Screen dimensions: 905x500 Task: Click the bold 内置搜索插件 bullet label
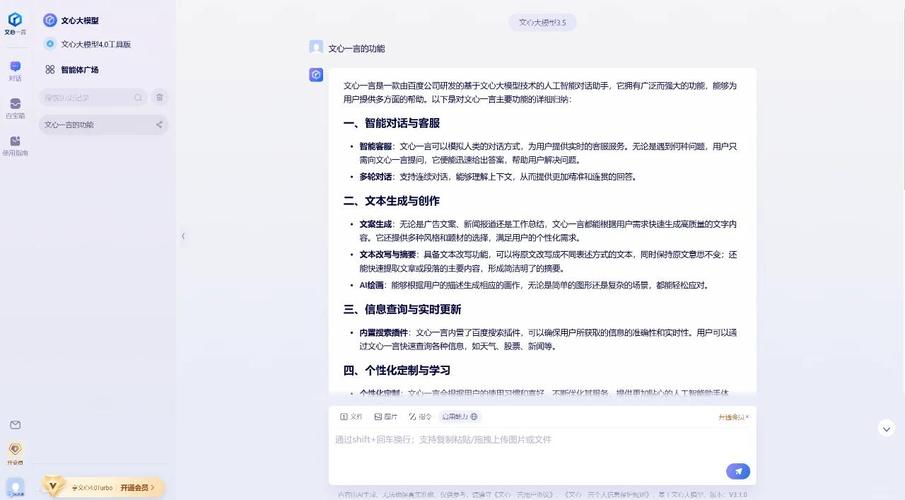tap(383, 333)
